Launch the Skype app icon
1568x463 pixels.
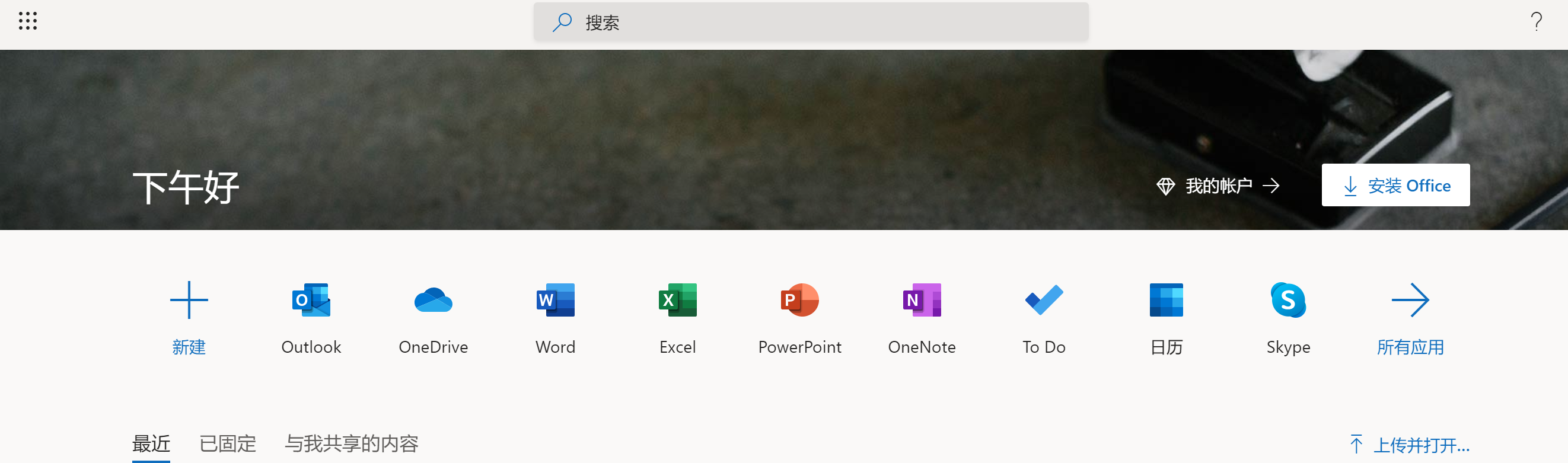pyautogui.click(x=1288, y=300)
